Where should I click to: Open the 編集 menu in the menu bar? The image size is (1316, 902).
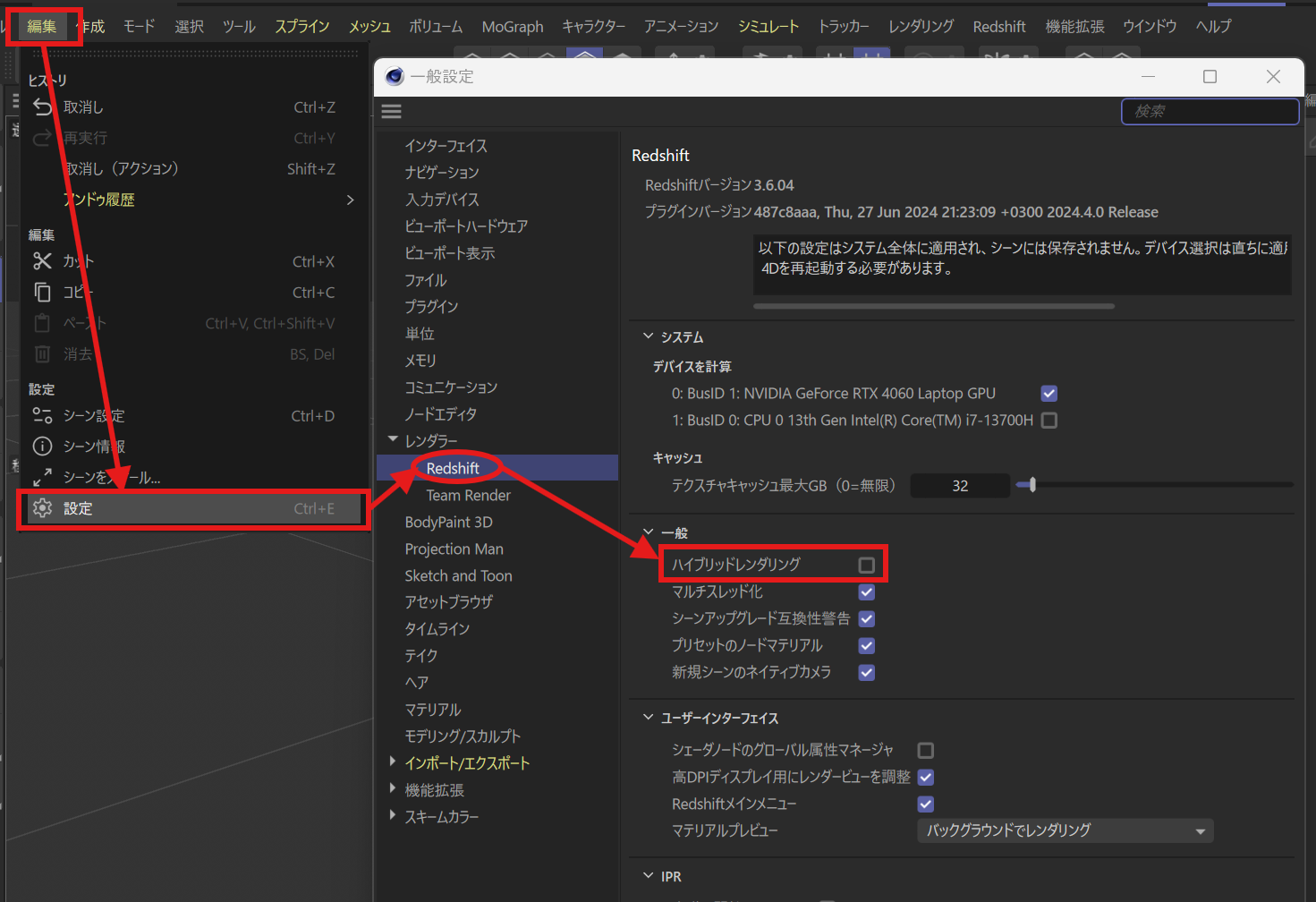tap(42, 27)
